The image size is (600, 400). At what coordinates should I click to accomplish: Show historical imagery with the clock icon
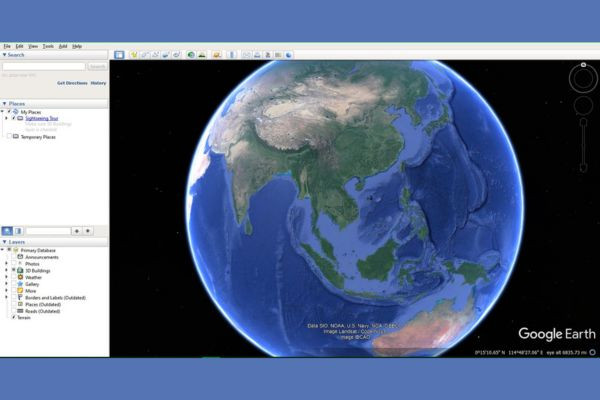click(x=191, y=55)
